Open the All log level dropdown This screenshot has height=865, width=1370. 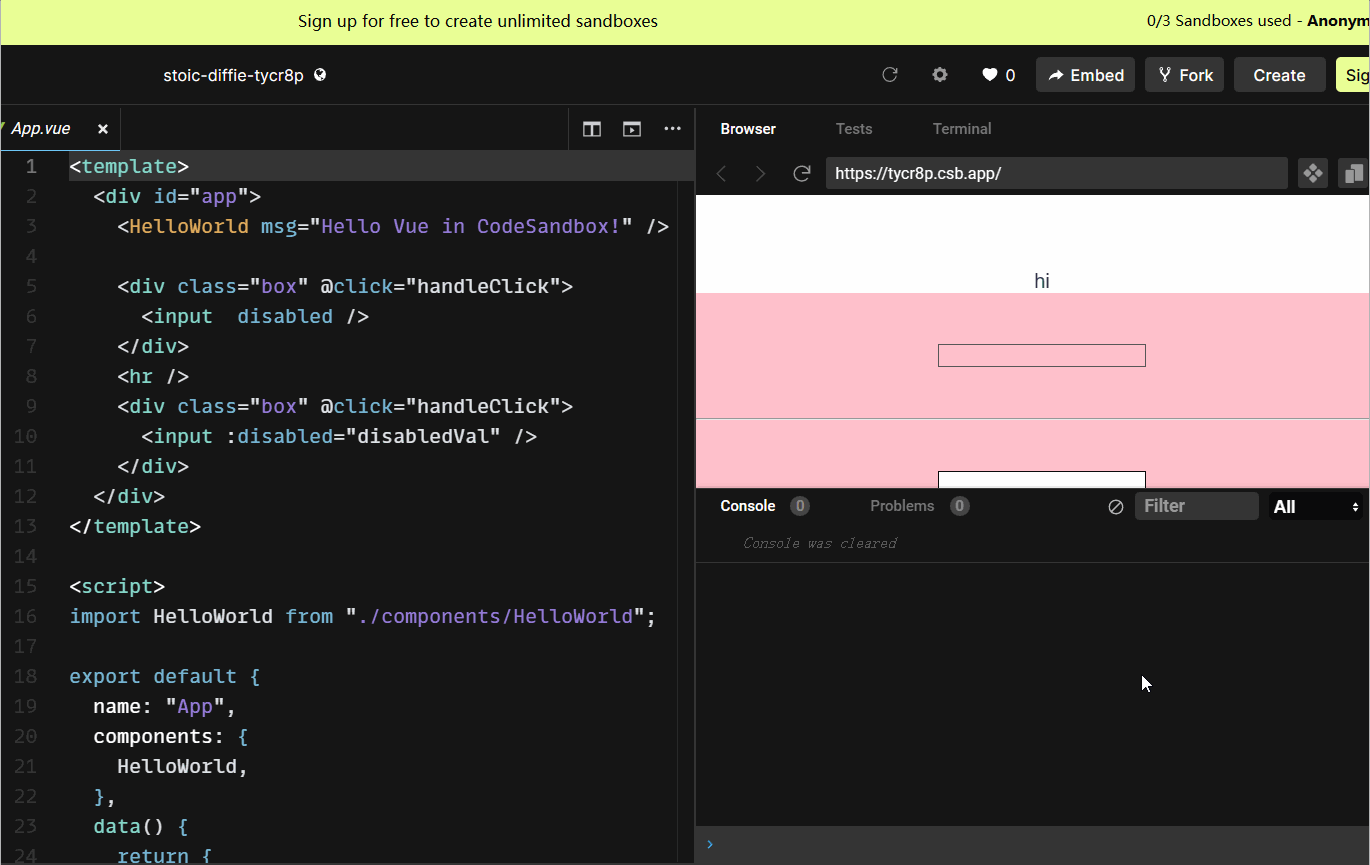[1316, 507]
